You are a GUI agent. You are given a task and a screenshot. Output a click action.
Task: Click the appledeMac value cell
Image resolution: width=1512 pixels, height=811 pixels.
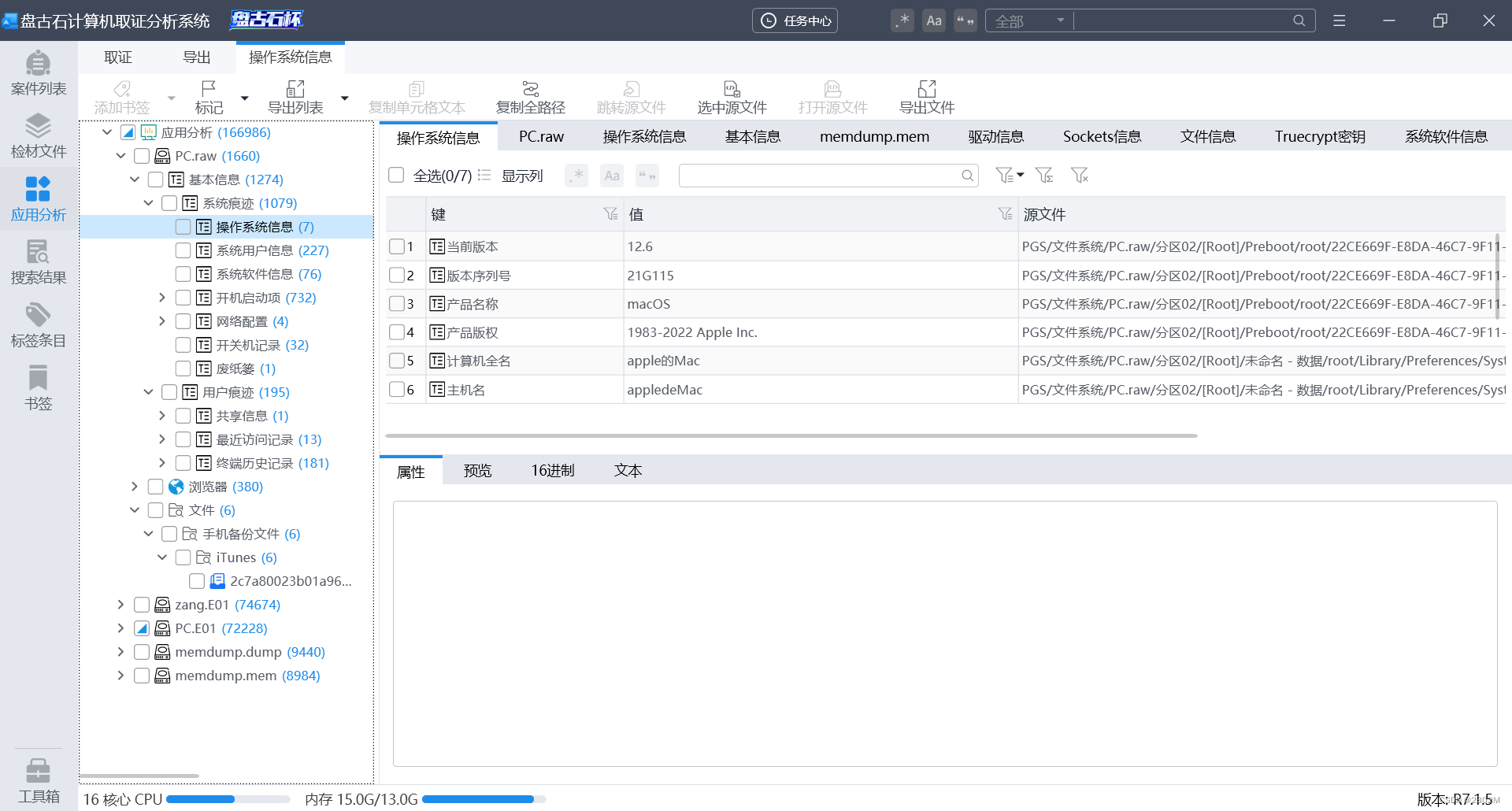point(821,390)
